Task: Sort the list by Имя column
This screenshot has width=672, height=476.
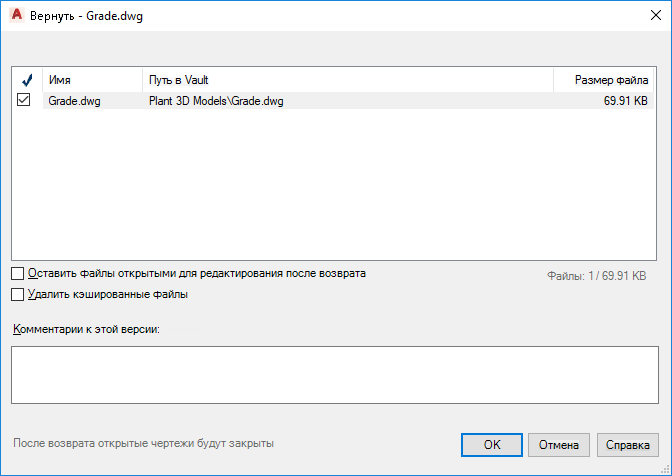Action: coord(92,80)
